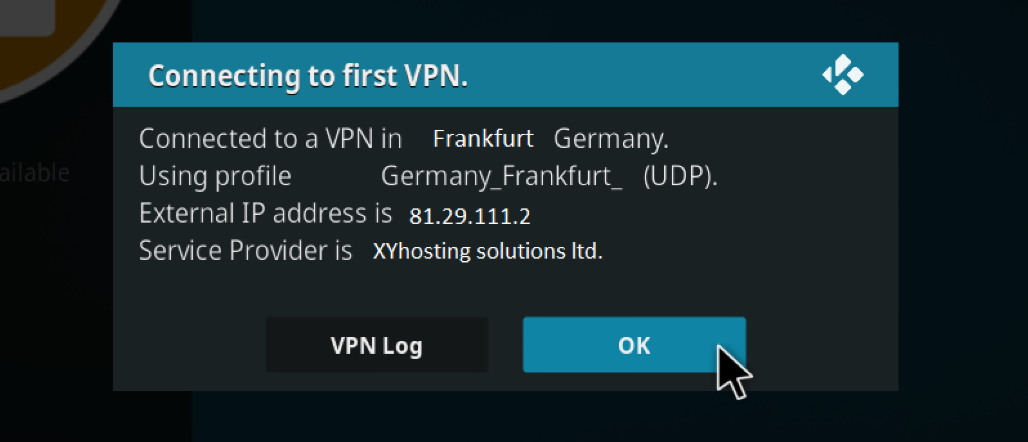This screenshot has width=1028, height=442.
Task: Click the provider name XYhosting solutions ltd.
Action: (x=488, y=251)
